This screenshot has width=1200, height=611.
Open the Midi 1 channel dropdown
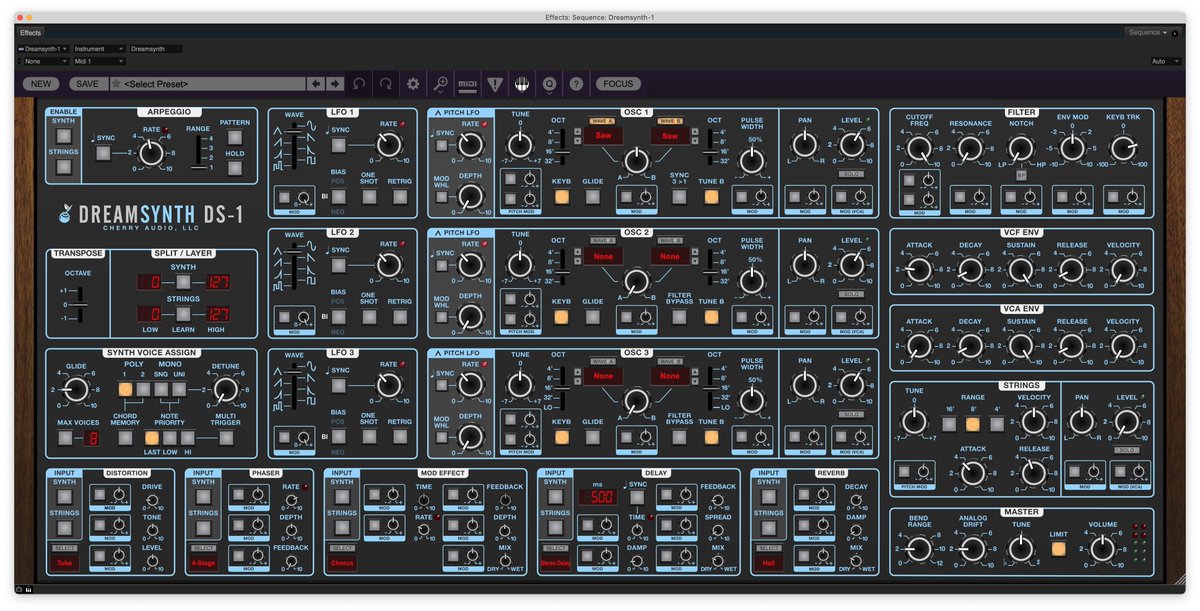click(x=99, y=61)
